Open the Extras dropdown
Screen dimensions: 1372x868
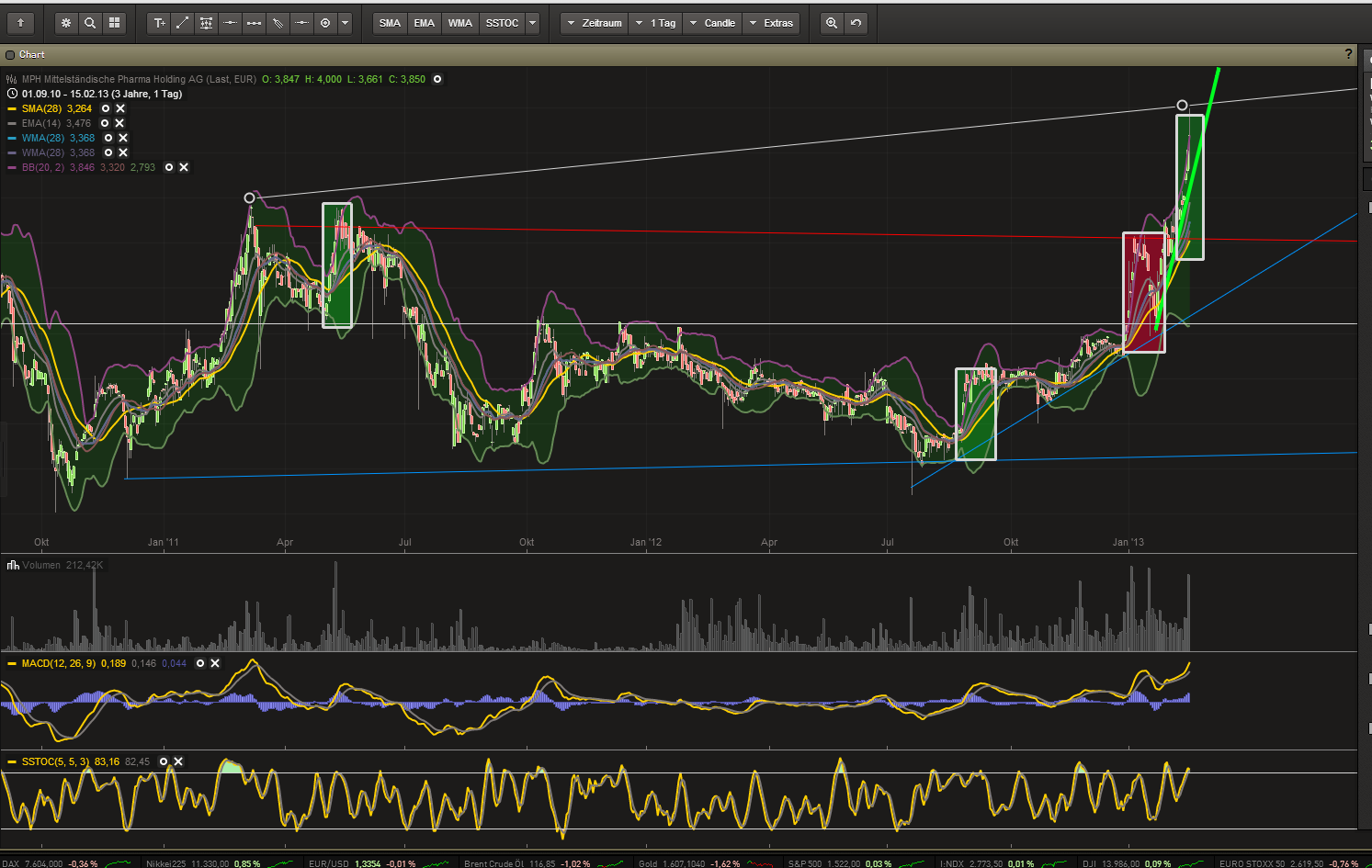pyautogui.click(x=771, y=23)
